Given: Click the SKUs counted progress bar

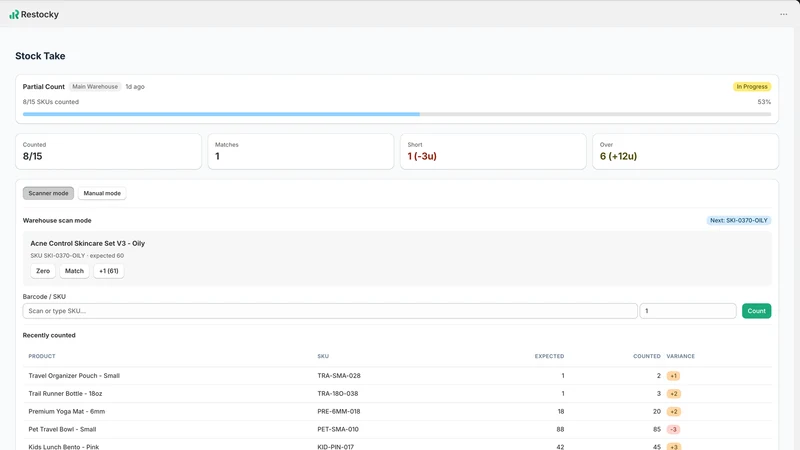Looking at the screenshot, I should click(x=397, y=114).
